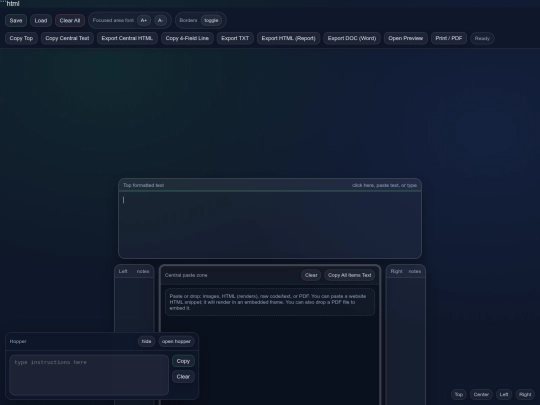Click Copy 4-Field Line
The height and width of the screenshot is (405, 540).
(x=187, y=38)
